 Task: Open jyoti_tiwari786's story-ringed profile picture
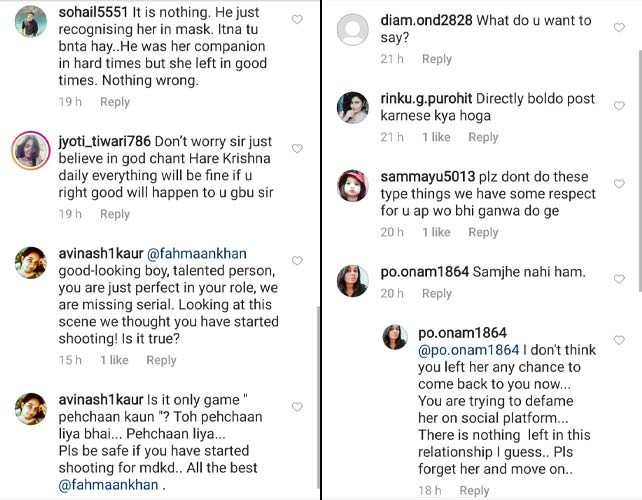click(x=31, y=150)
